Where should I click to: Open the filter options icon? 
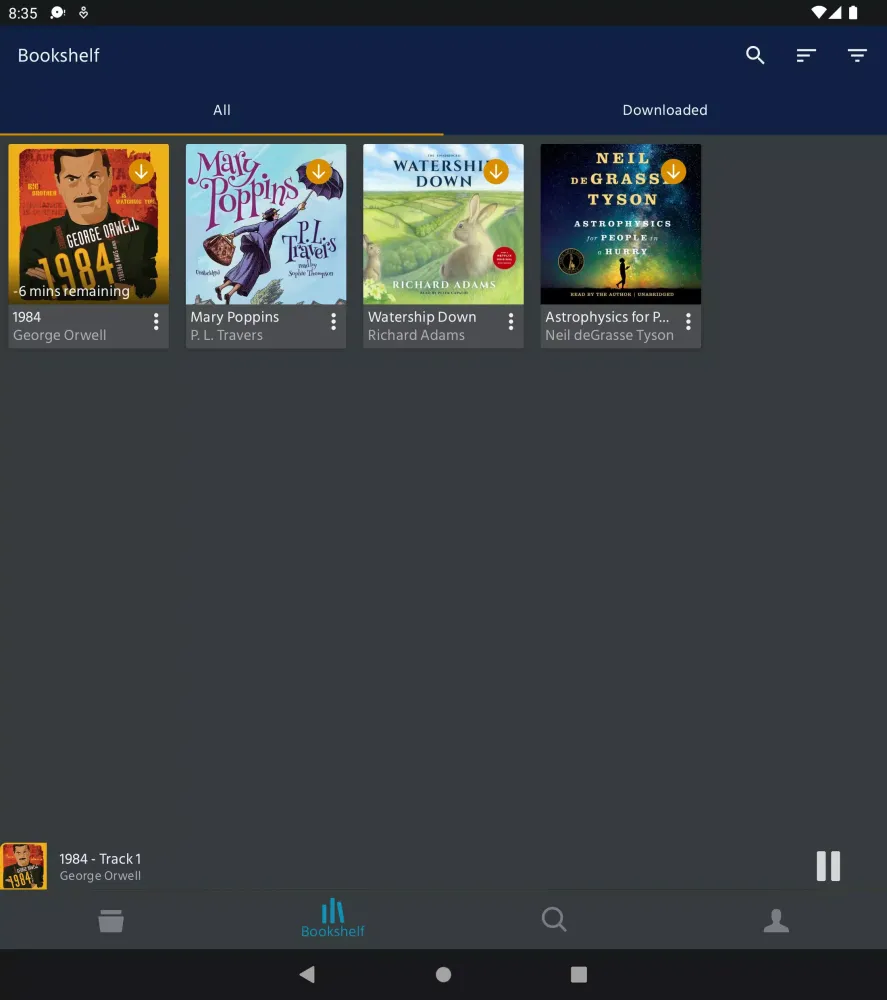[x=857, y=56]
